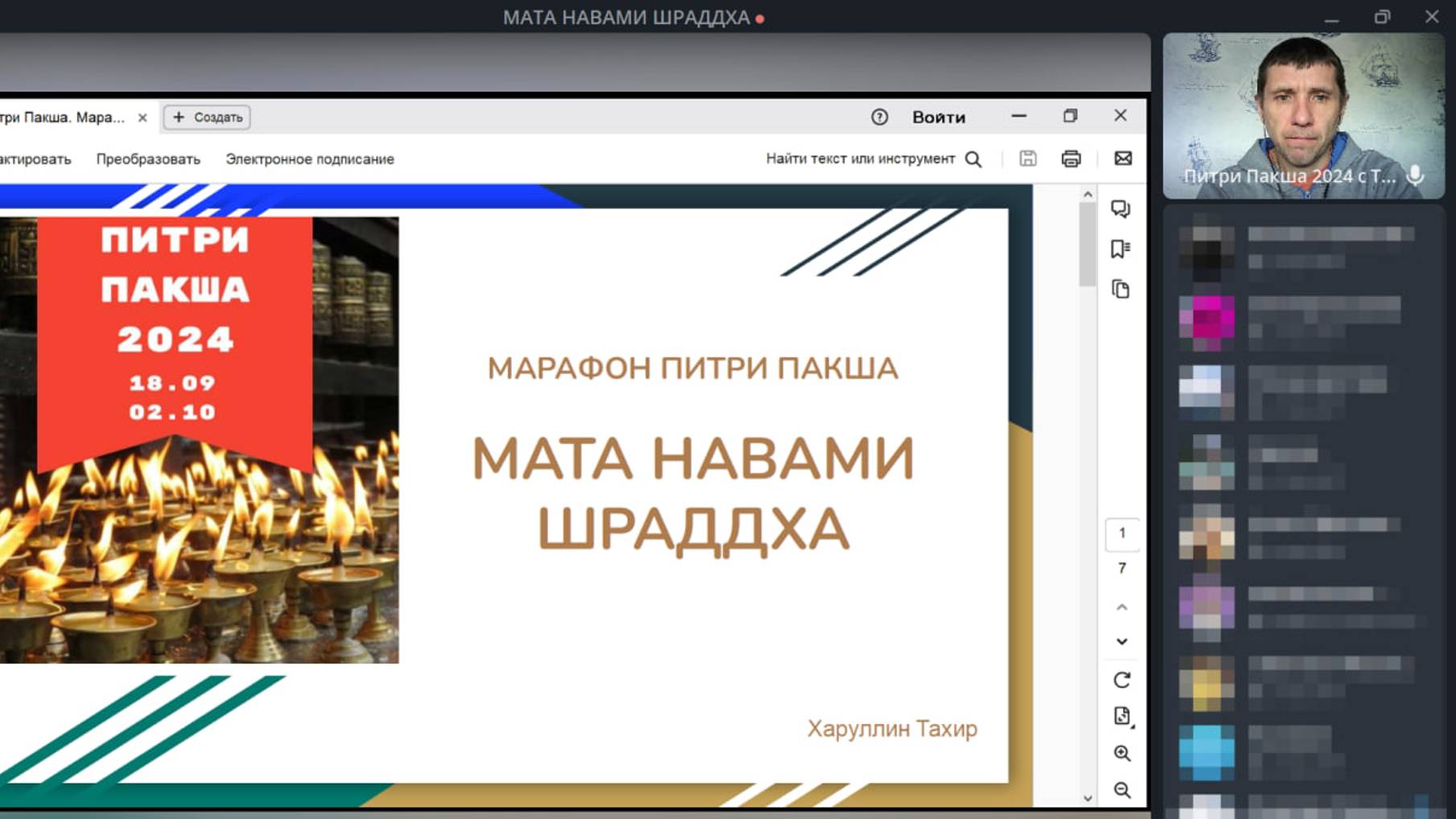Zoom in on the PDF page
This screenshot has height=819, width=1456.
pos(1121,752)
